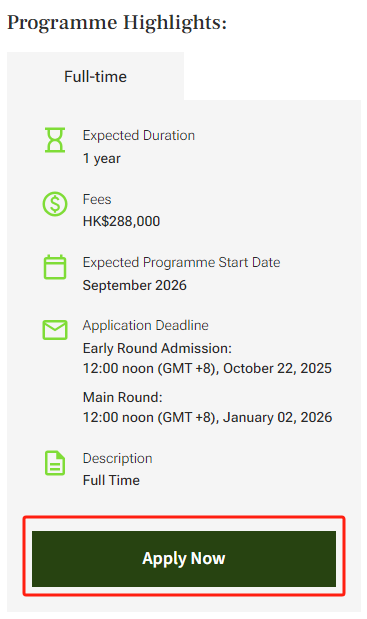Click the Main Round label
This screenshot has height=619, width=367.
pos(122,397)
